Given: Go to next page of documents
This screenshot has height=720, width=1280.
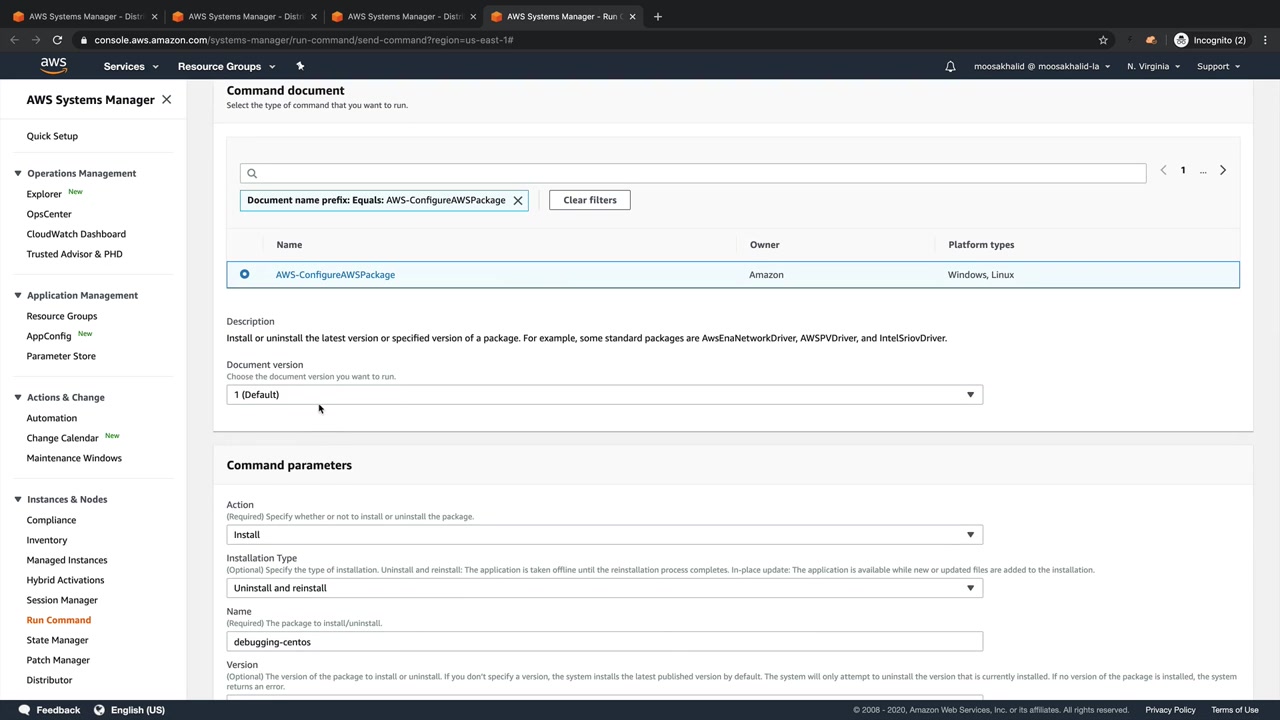Looking at the screenshot, I should [x=1222, y=171].
